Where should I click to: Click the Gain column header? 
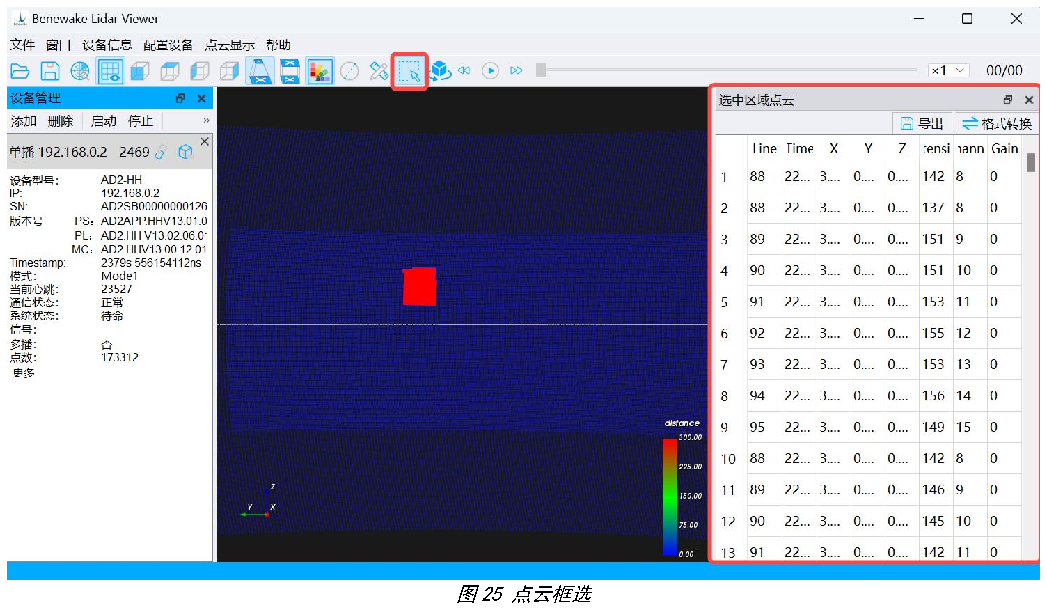[1004, 148]
